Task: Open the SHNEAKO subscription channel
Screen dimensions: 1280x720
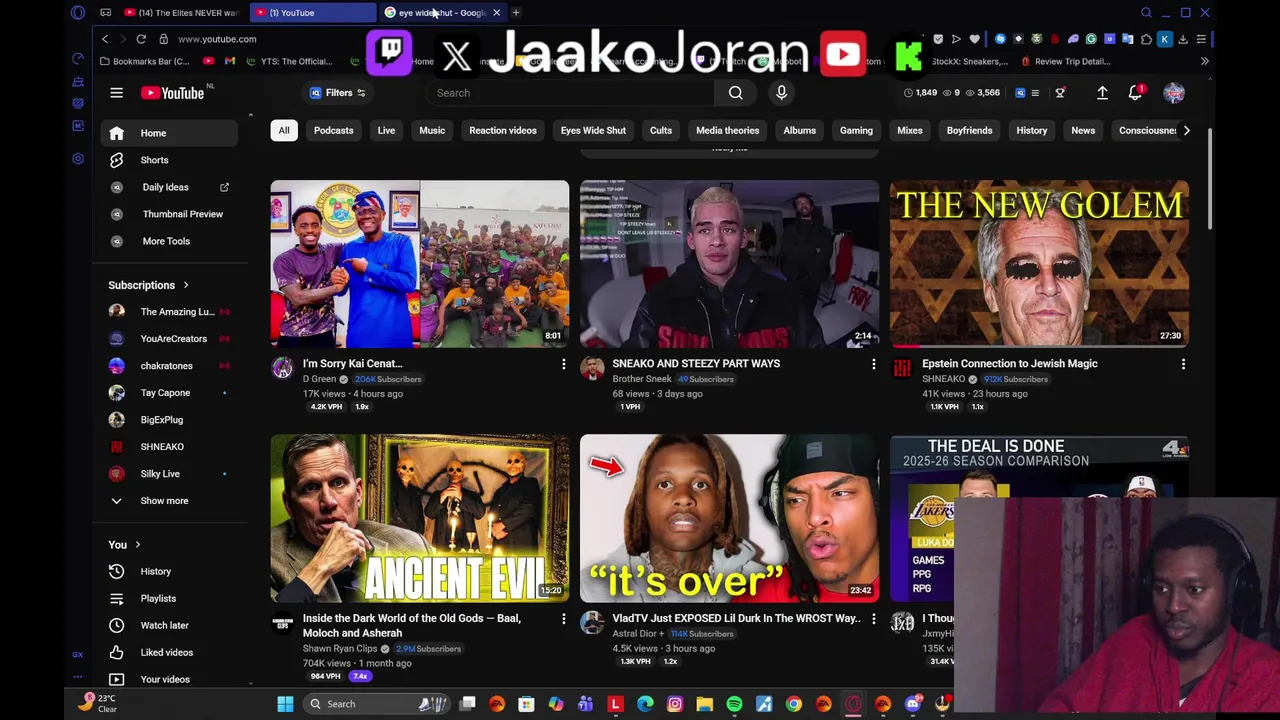Action: pyautogui.click(x=169, y=447)
